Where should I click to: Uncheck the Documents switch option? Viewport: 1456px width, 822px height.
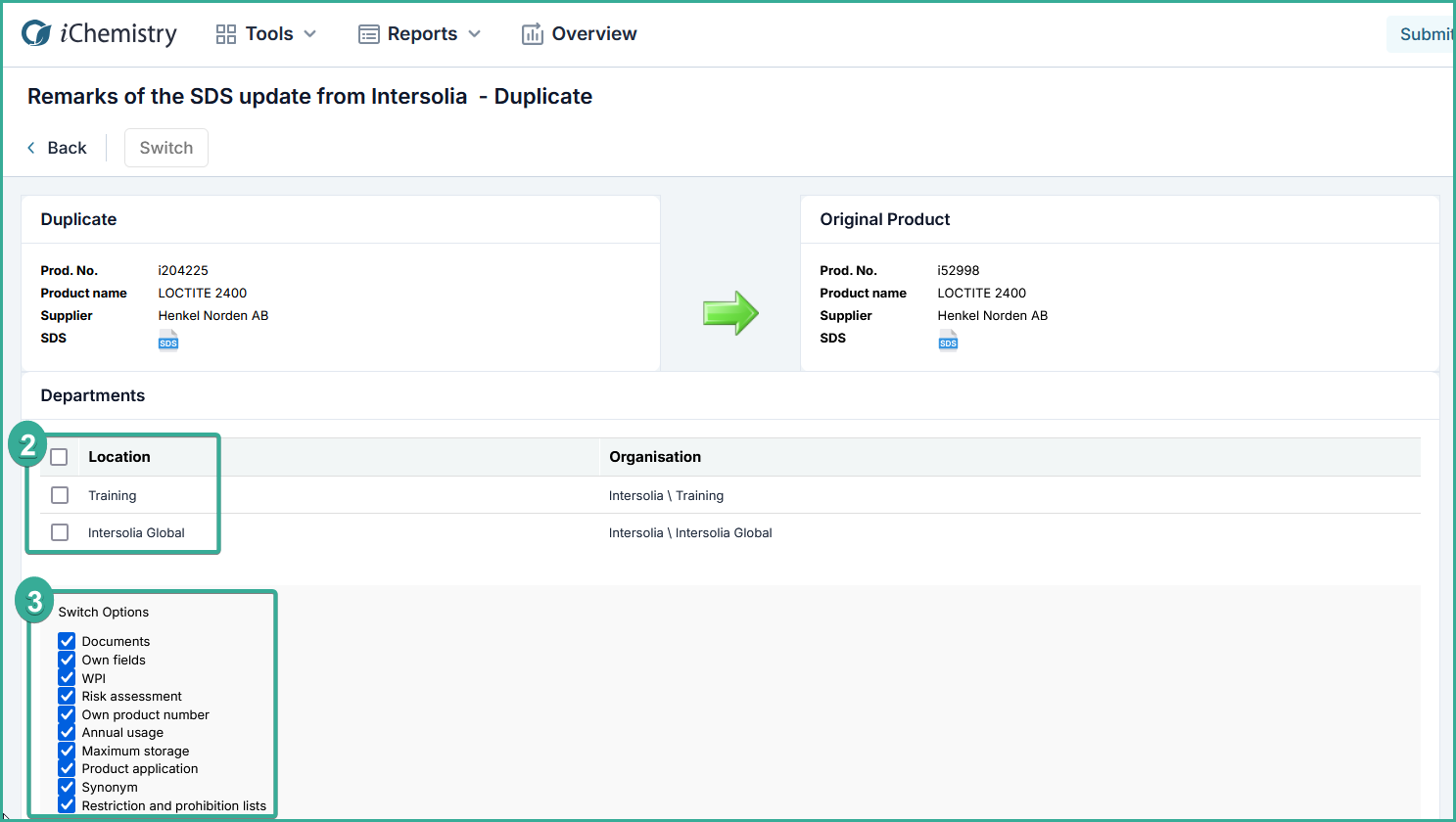[67, 641]
